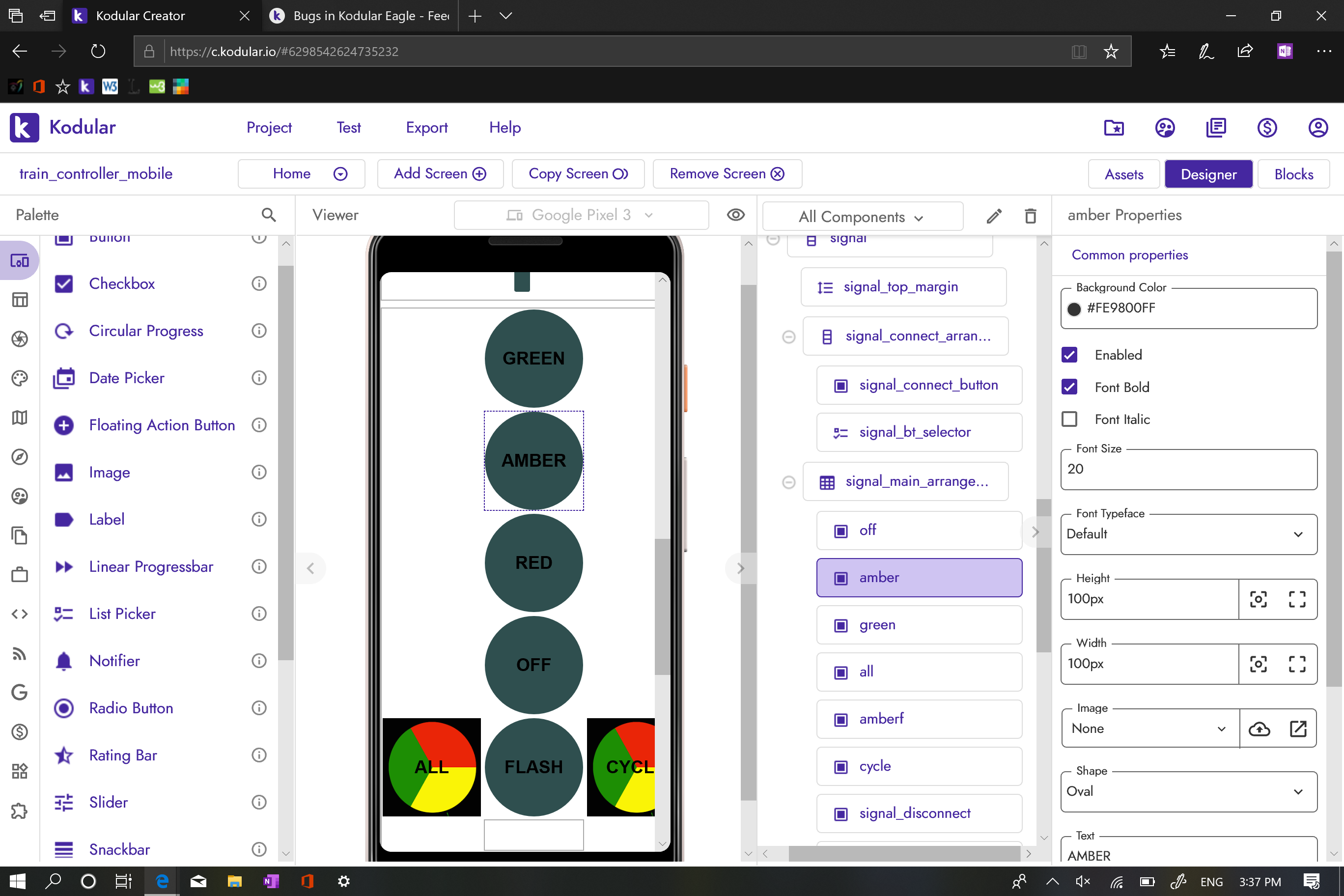This screenshot has width=1344, height=896.
Task: Open folder star projects icon in header
Action: [1114, 127]
